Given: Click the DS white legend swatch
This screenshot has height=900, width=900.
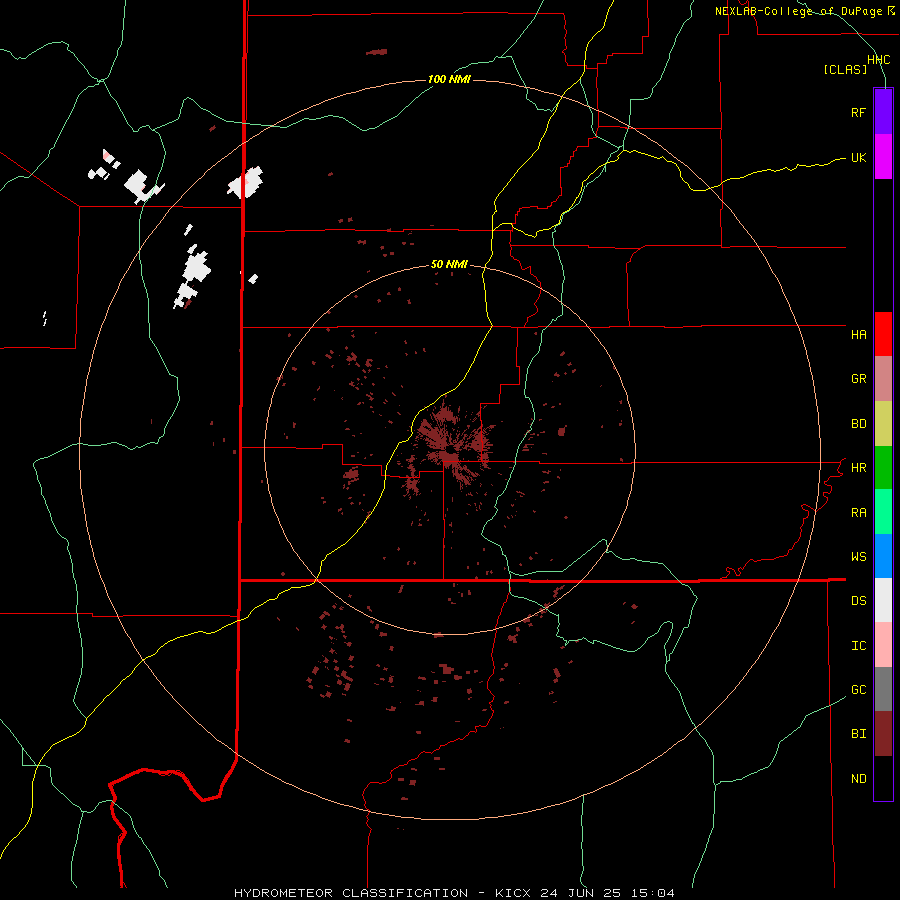Looking at the screenshot, I should (x=883, y=600).
